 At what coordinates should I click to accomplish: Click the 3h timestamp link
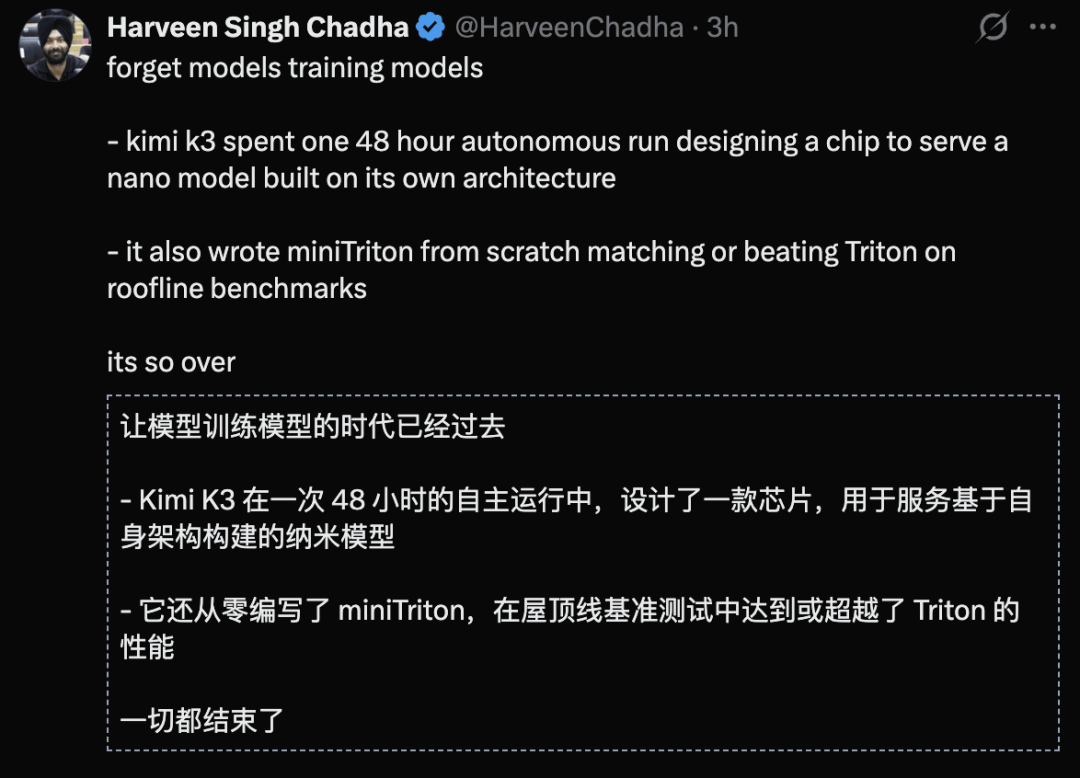click(723, 28)
